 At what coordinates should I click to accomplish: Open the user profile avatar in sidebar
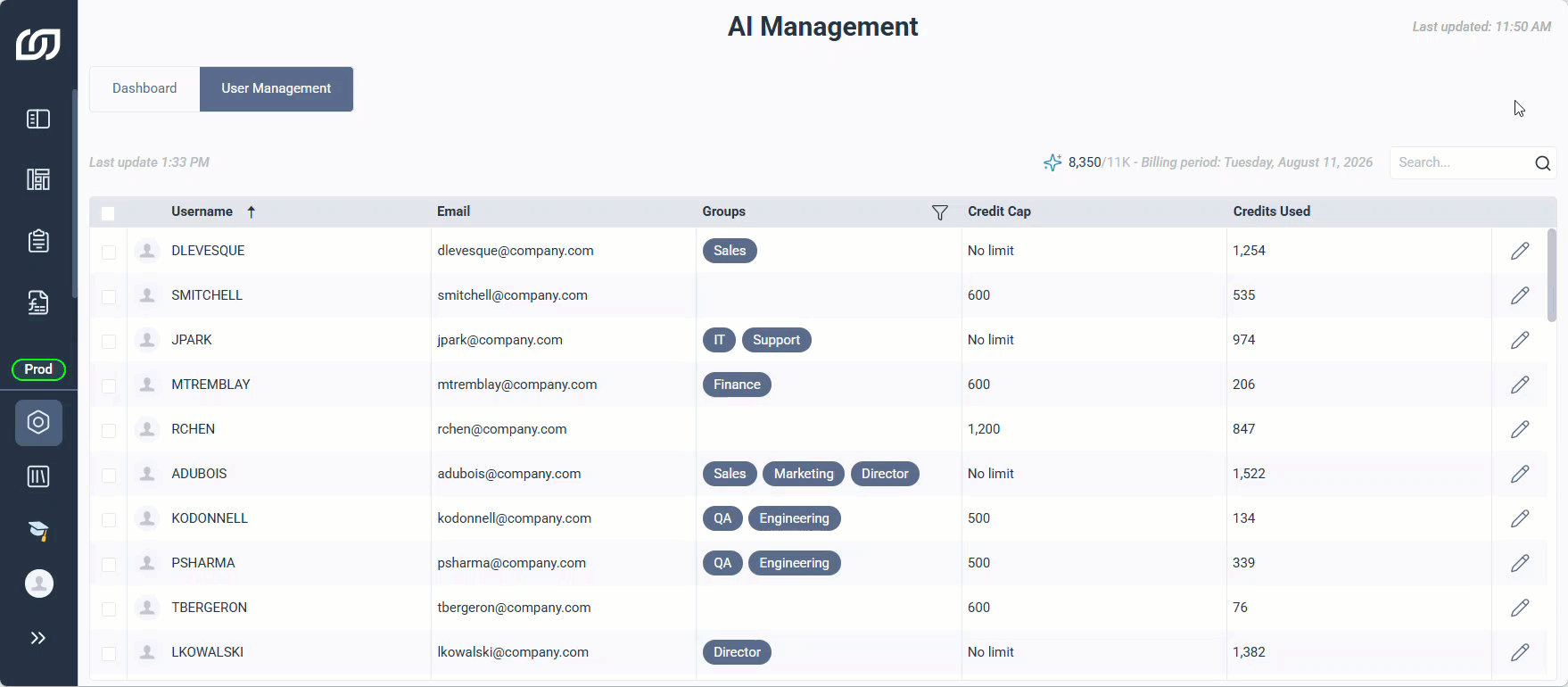[38, 584]
